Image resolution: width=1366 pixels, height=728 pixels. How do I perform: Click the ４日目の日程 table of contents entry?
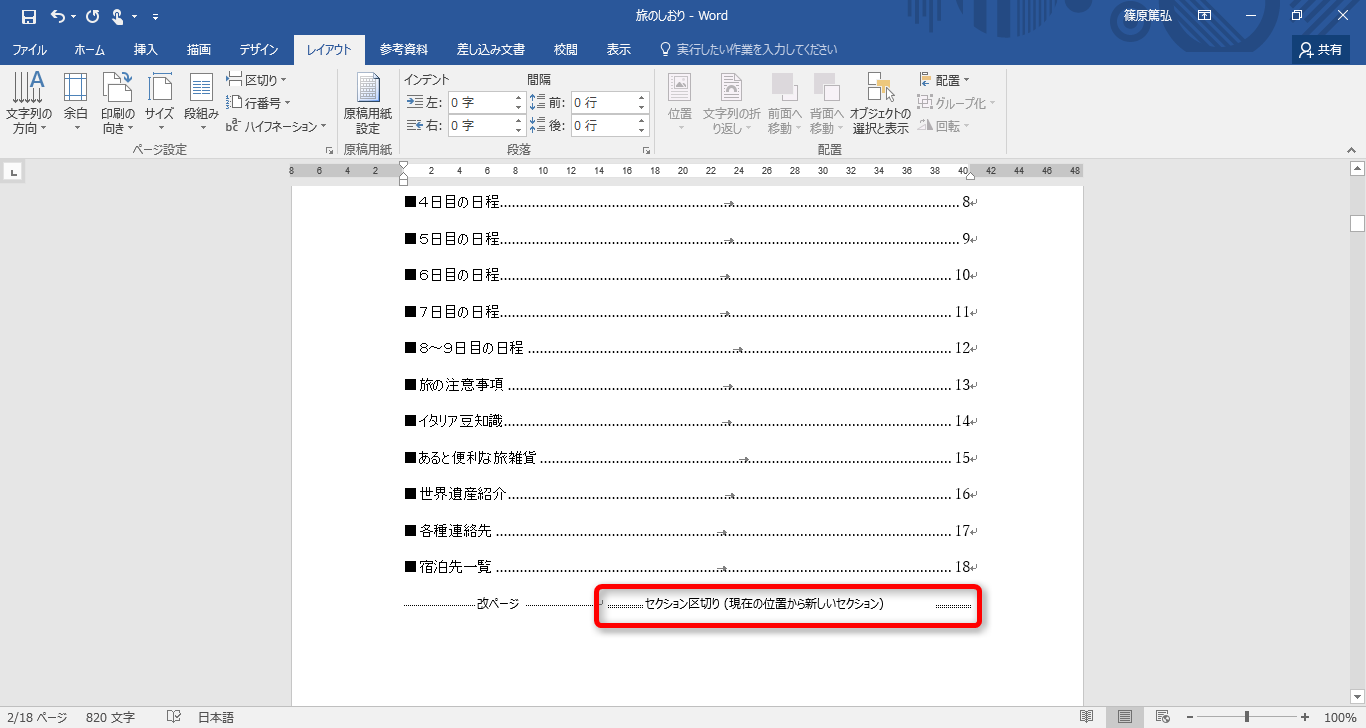pos(690,203)
